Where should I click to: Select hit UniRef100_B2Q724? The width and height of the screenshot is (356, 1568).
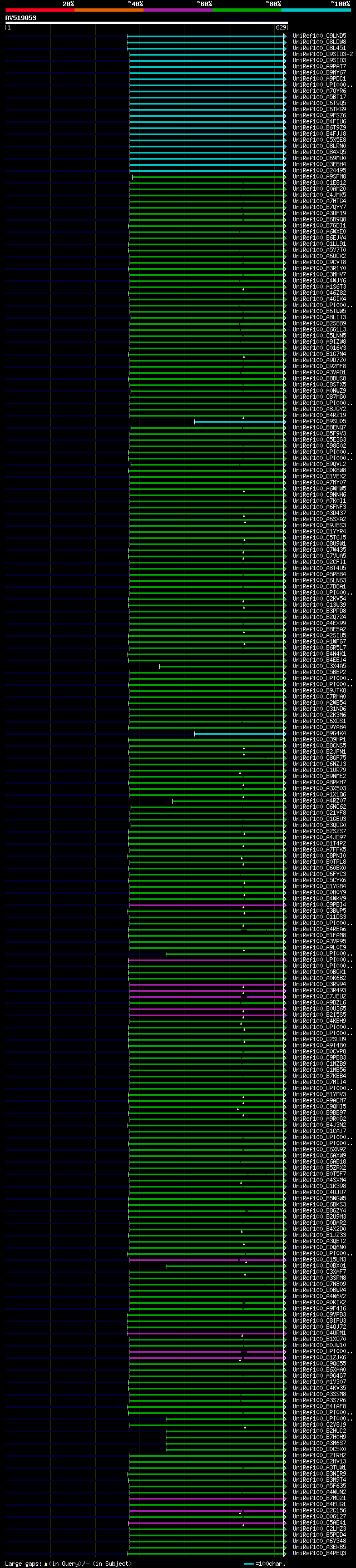point(319,617)
